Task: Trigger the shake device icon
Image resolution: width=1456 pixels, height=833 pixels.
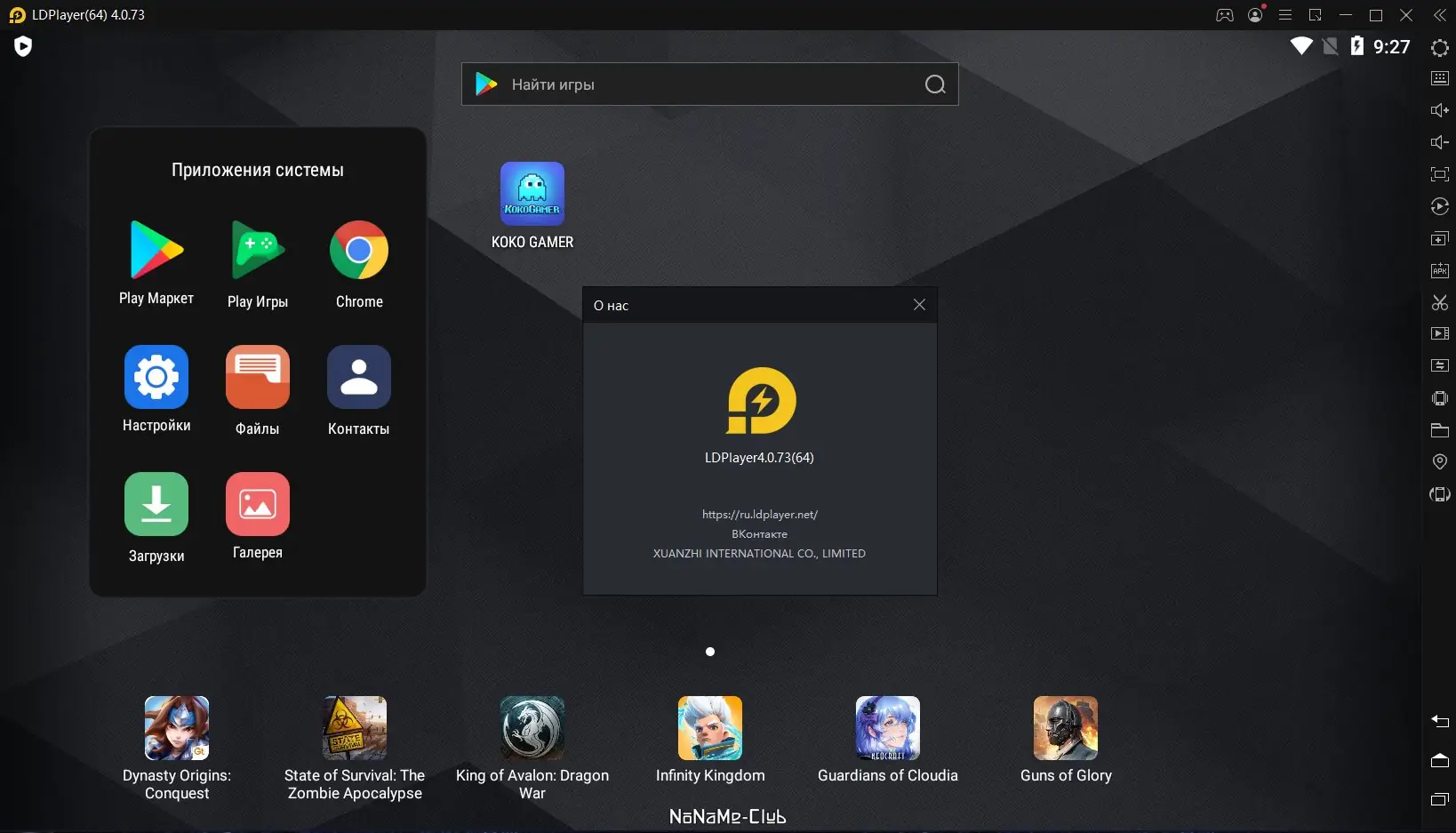Action: click(1440, 398)
